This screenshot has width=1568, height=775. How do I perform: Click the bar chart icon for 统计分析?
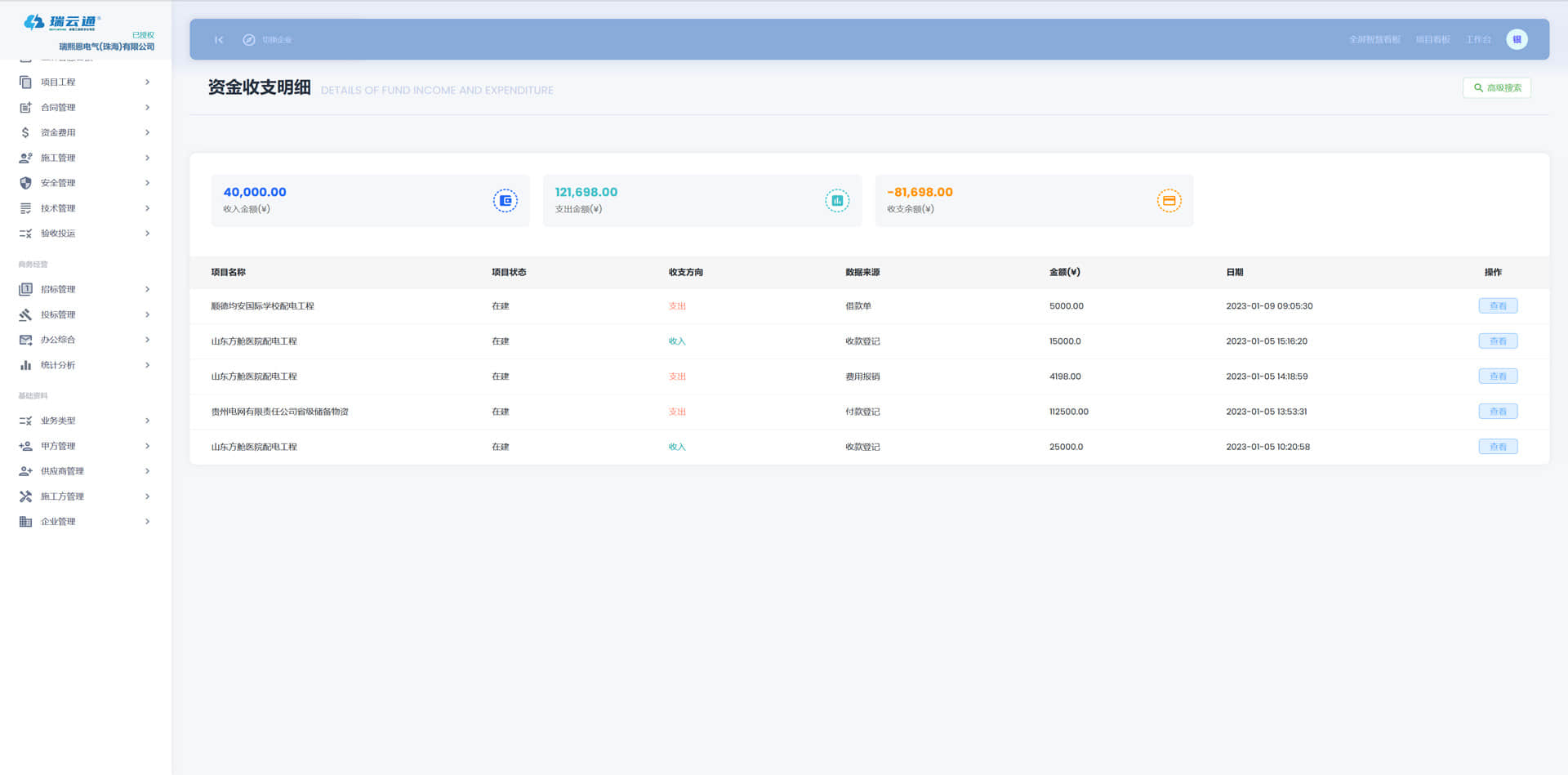[25, 365]
